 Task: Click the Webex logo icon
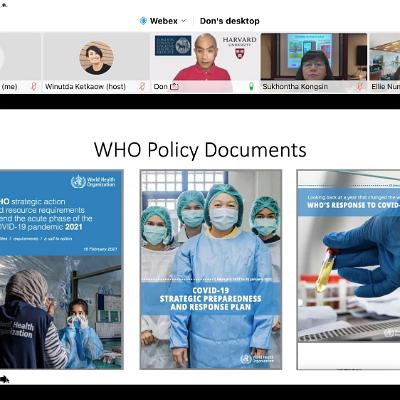tap(143, 21)
